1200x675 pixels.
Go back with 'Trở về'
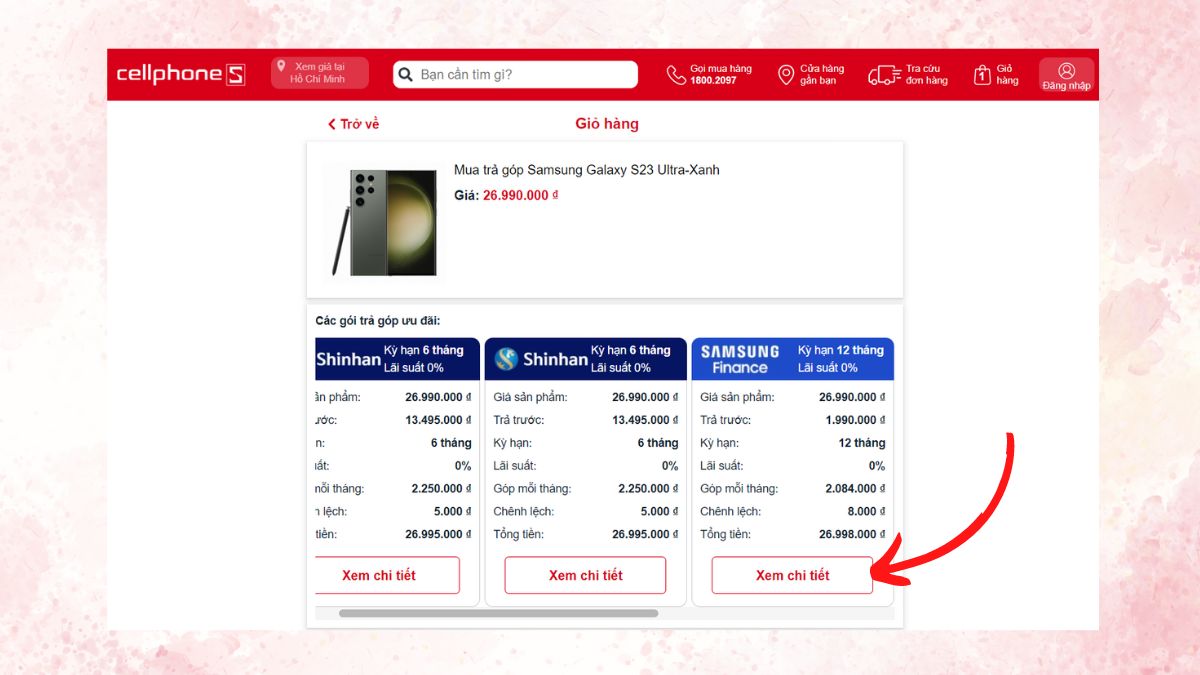point(354,124)
